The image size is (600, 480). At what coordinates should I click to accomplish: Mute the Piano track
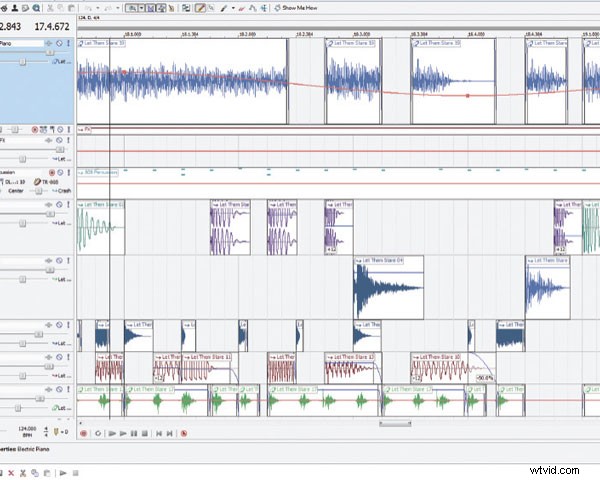click(59, 43)
